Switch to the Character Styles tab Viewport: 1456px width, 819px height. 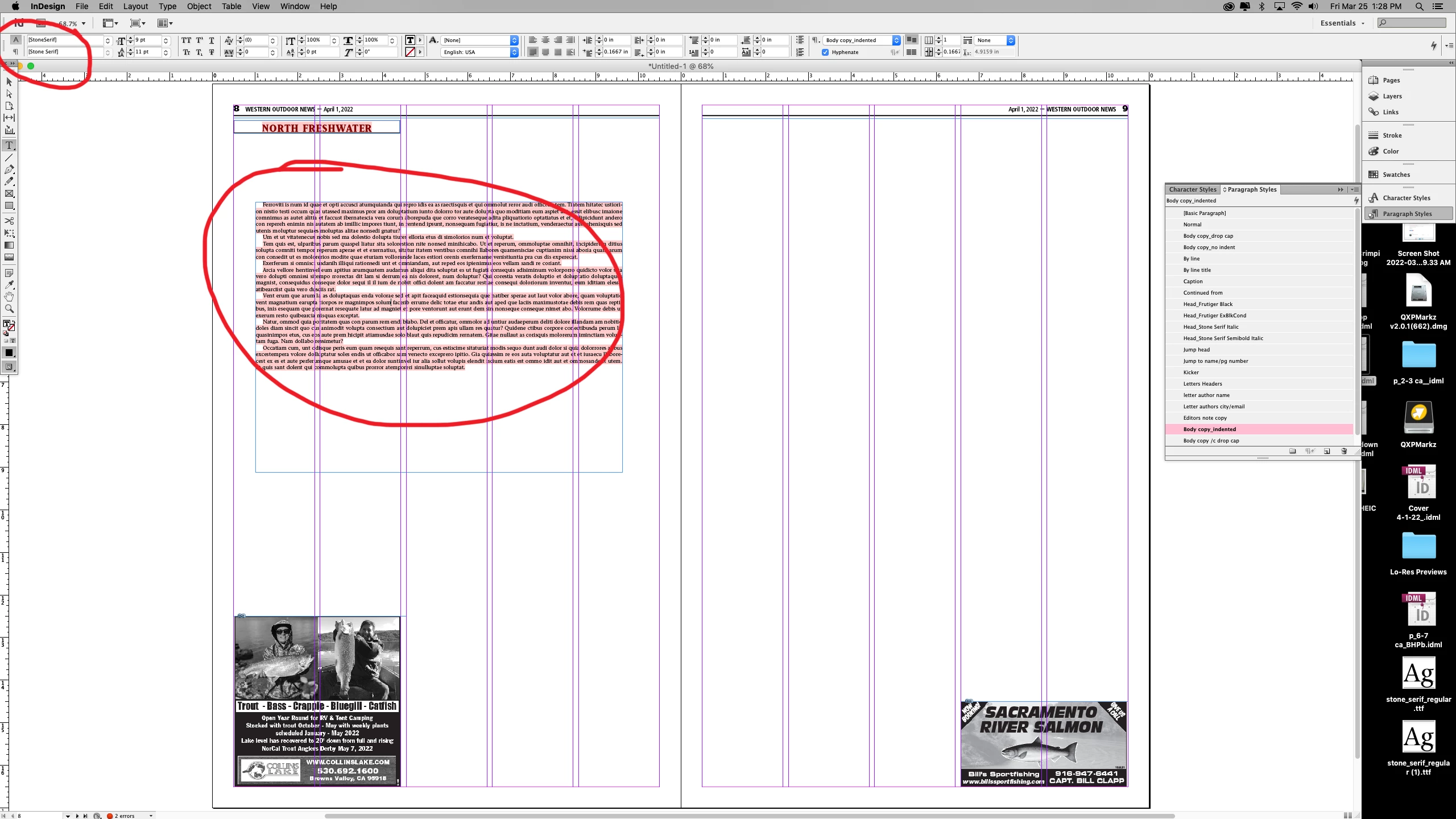pos(1192,189)
